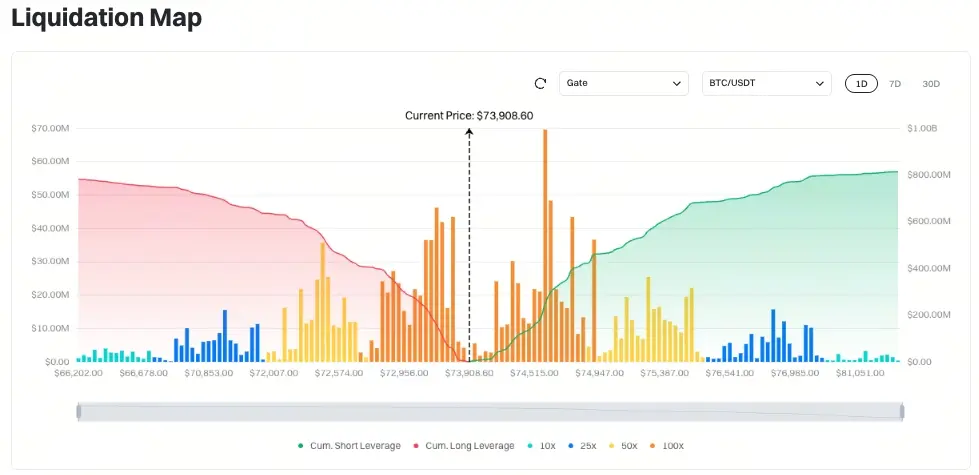Expand the chevron in the Gate selector

point(676,84)
